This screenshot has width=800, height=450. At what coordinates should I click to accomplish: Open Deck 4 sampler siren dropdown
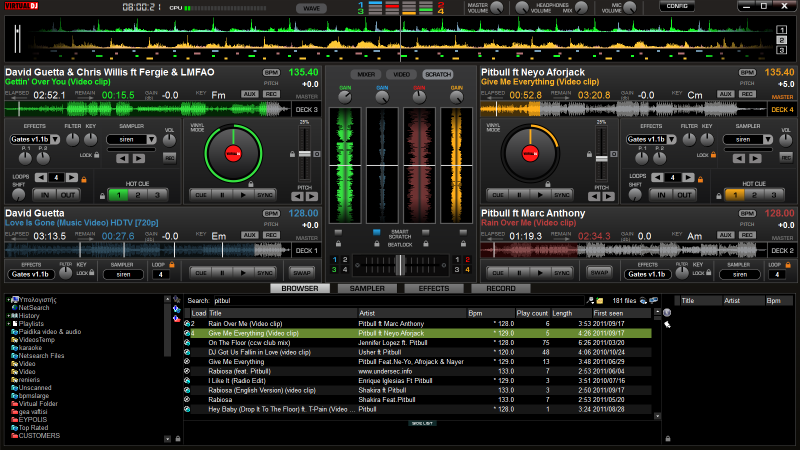(x=747, y=139)
